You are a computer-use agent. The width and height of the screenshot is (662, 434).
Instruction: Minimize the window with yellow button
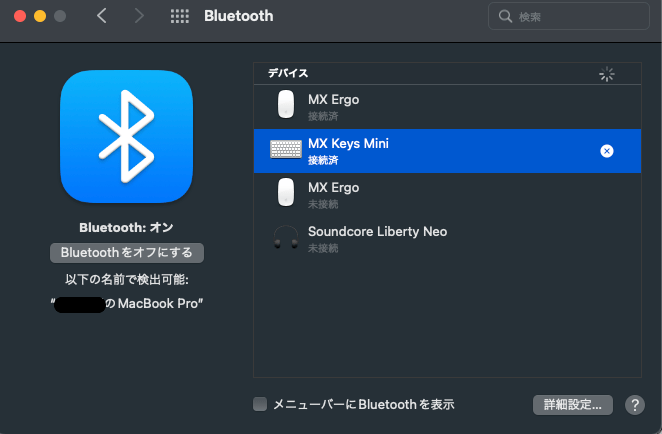40,16
